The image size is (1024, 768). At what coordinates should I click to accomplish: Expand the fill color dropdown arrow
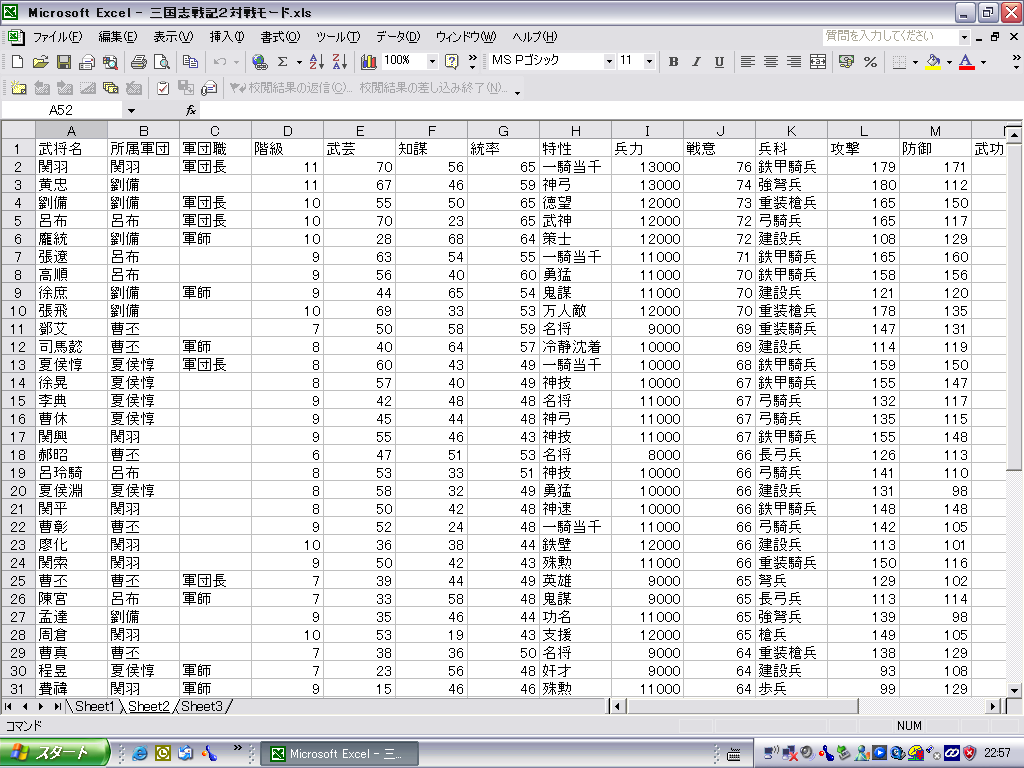click(950, 62)
